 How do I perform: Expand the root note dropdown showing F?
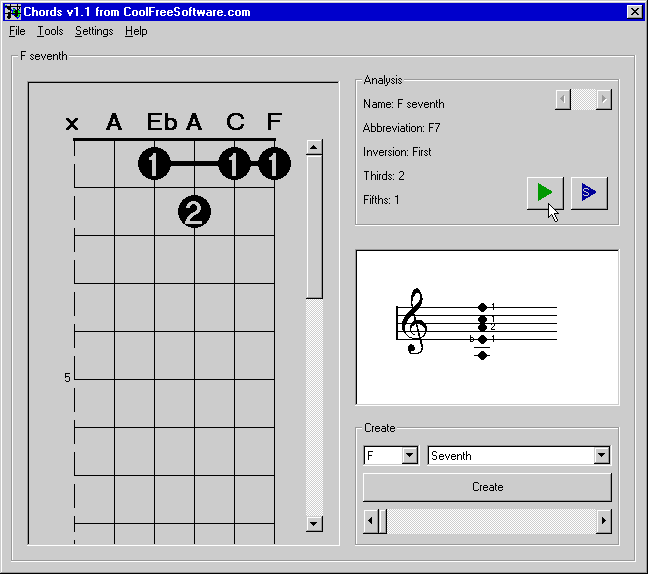(x=410, y=455)
